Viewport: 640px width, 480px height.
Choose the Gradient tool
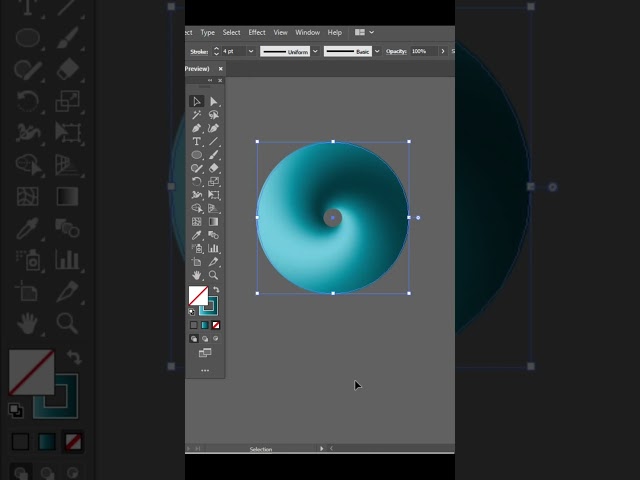213,222
